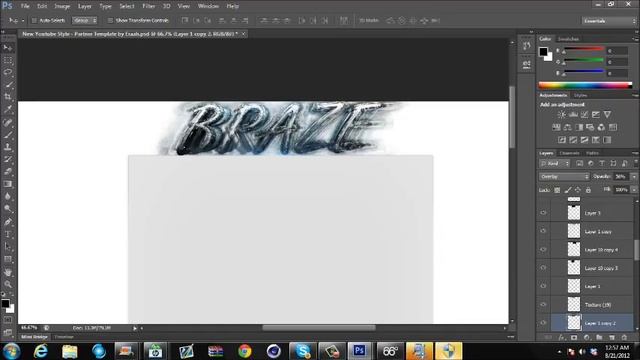Image resolution: width=640 pixels, height=360 pixels.
Task: Open the status bar info arrow
Action: 135,328
